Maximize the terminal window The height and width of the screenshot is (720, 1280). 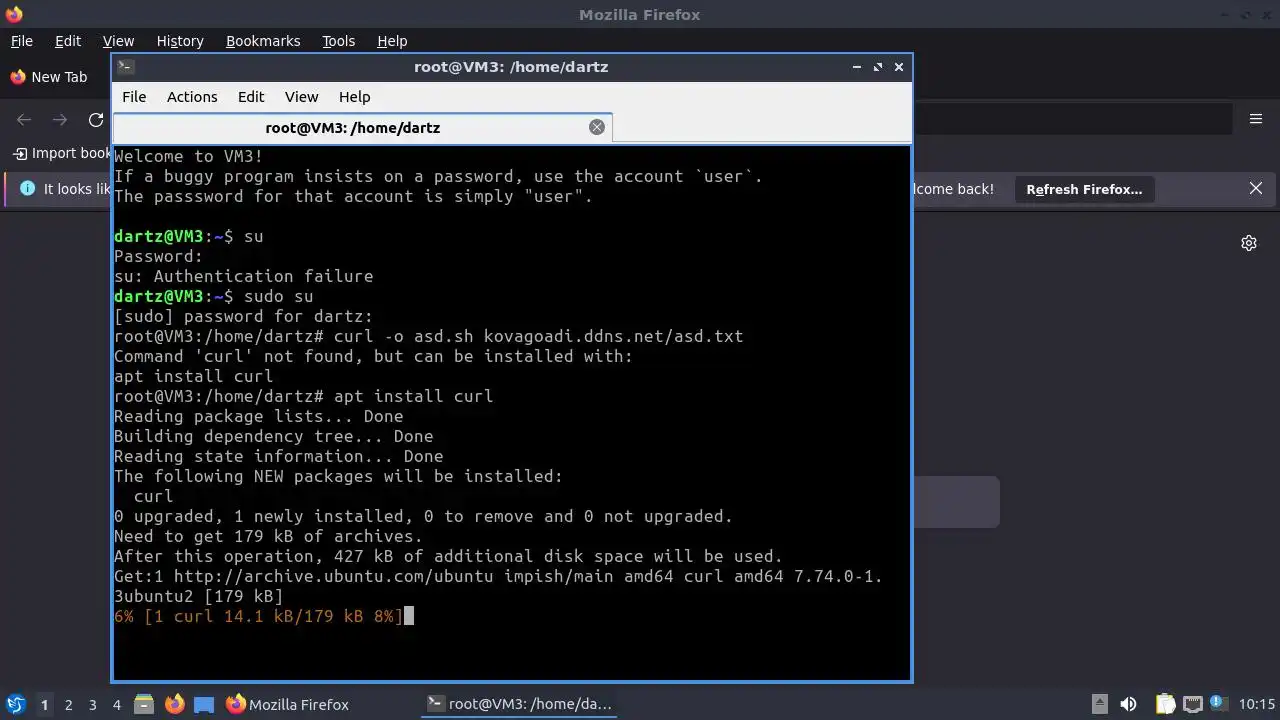tap(877, 67)
